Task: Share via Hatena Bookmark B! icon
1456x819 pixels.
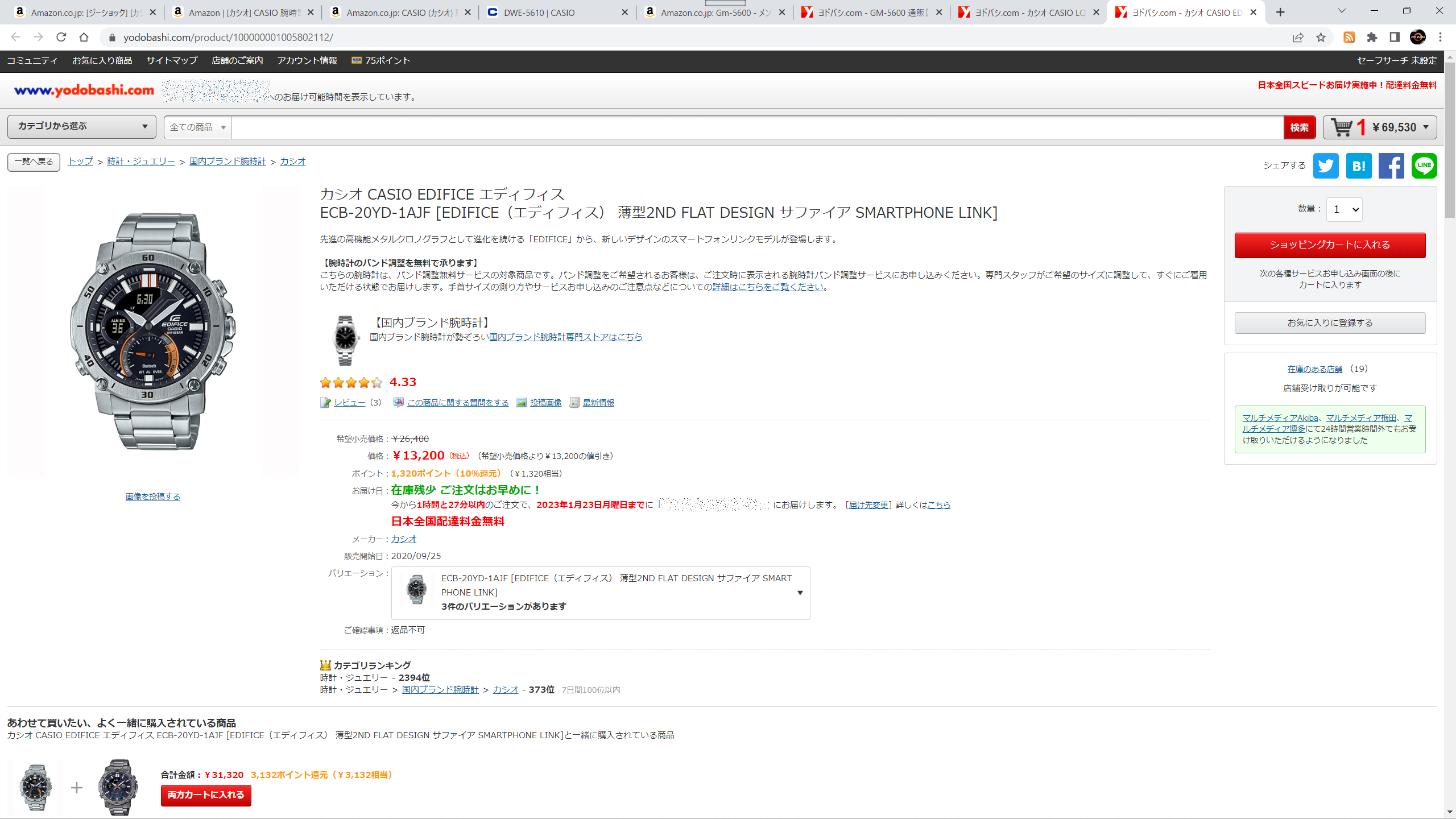Action: pyautogui.click(x=1359, y=166)
